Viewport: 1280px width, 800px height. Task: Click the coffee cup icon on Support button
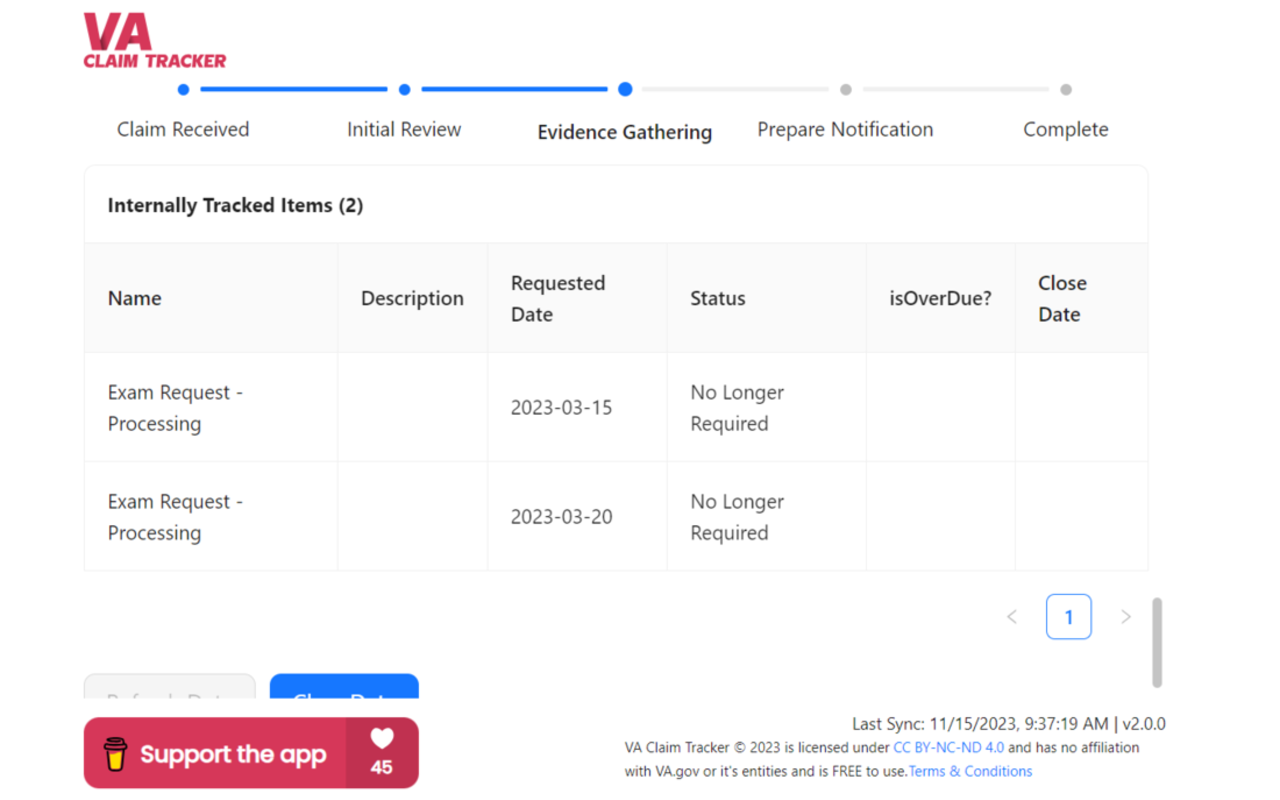tap(117, 752)
